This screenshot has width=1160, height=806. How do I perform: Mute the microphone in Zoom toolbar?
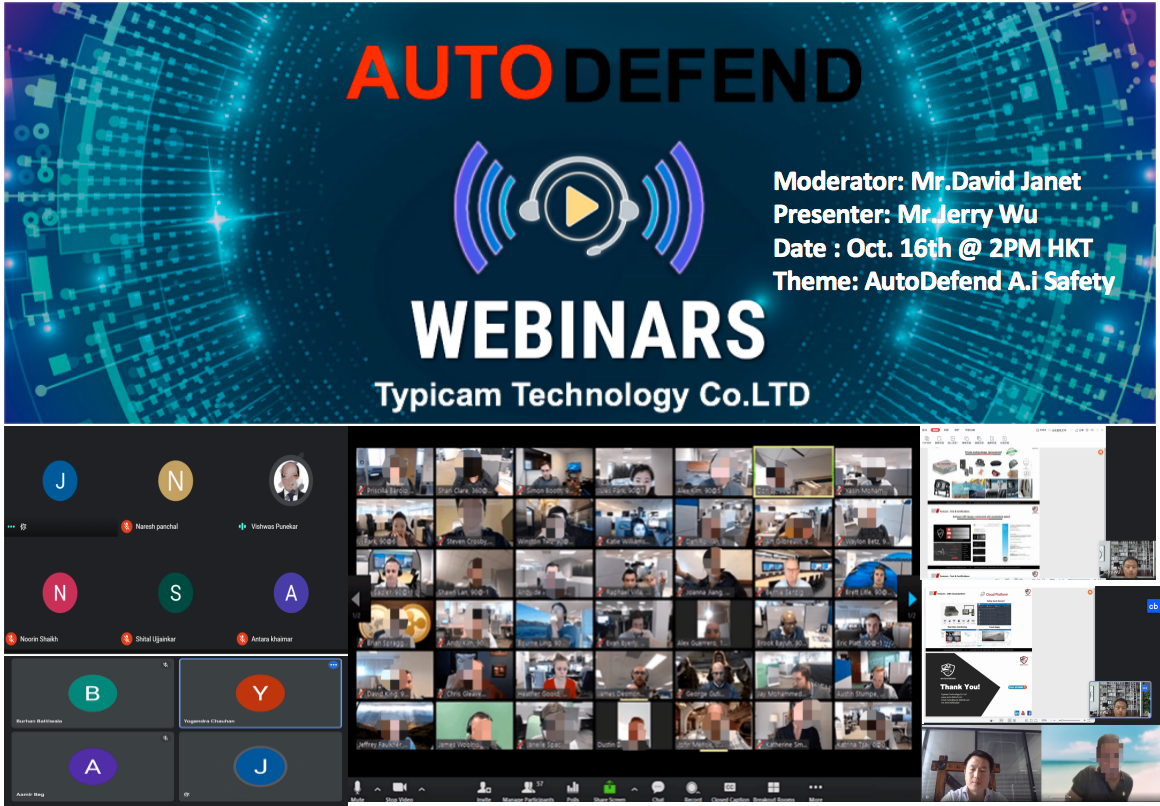click(357, 790)
